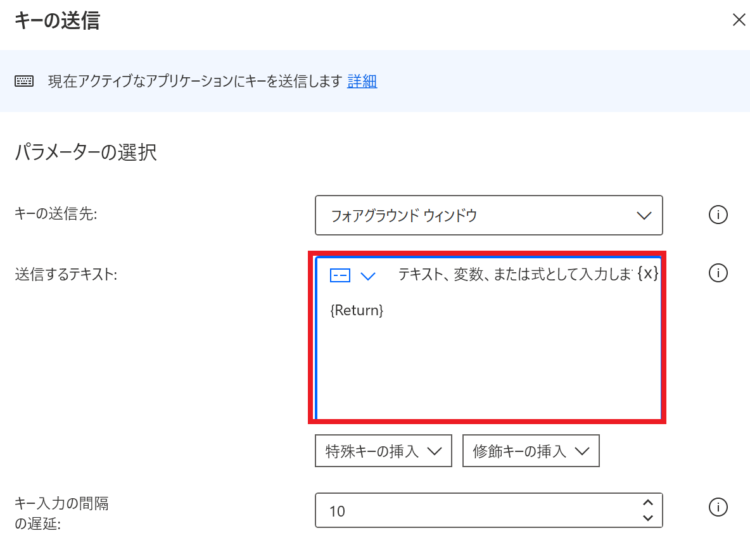The image size is (750, 552).
Task: Open the 詳細 link
Action: [362, 81]
